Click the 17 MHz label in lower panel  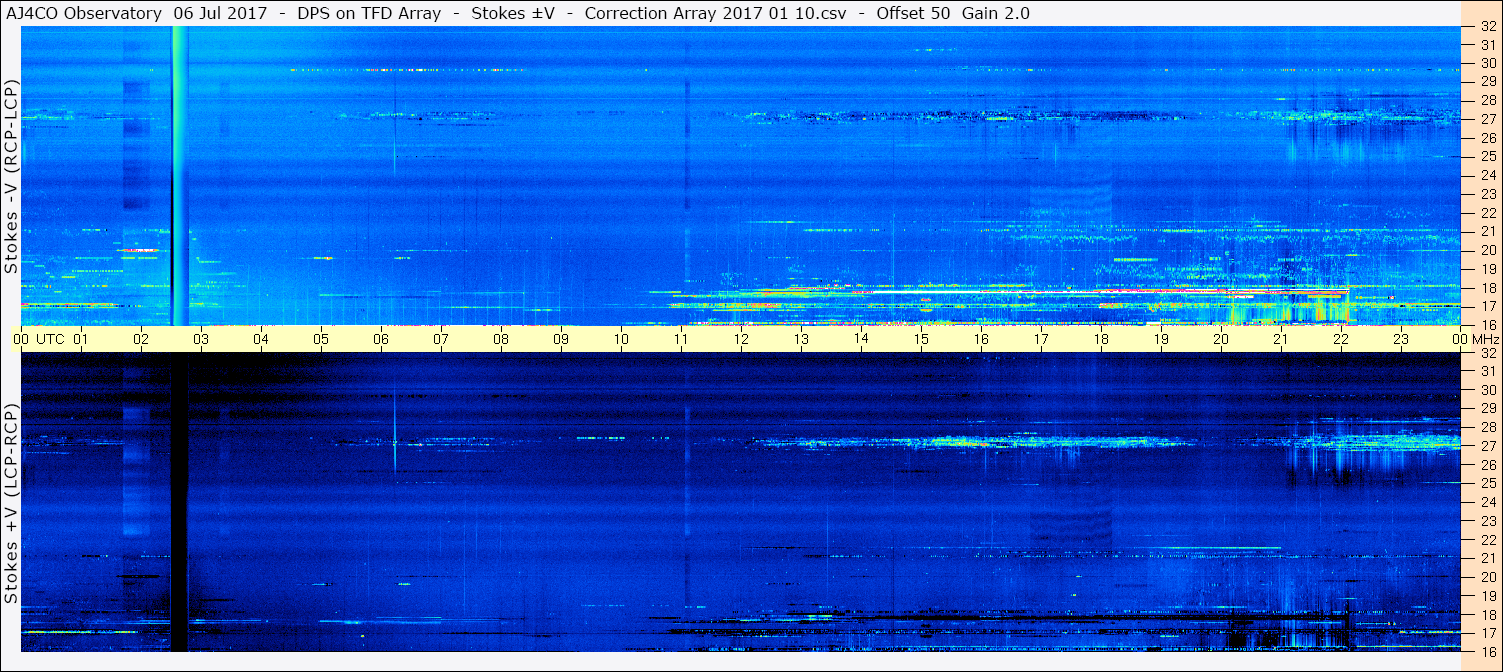1487,633
